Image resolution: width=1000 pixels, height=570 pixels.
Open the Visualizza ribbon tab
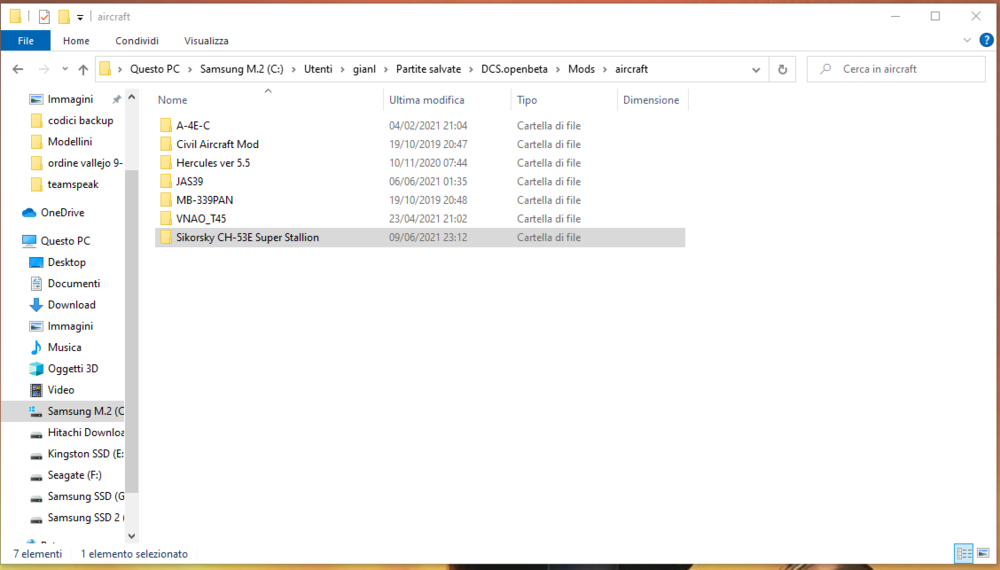click(206, 41)
